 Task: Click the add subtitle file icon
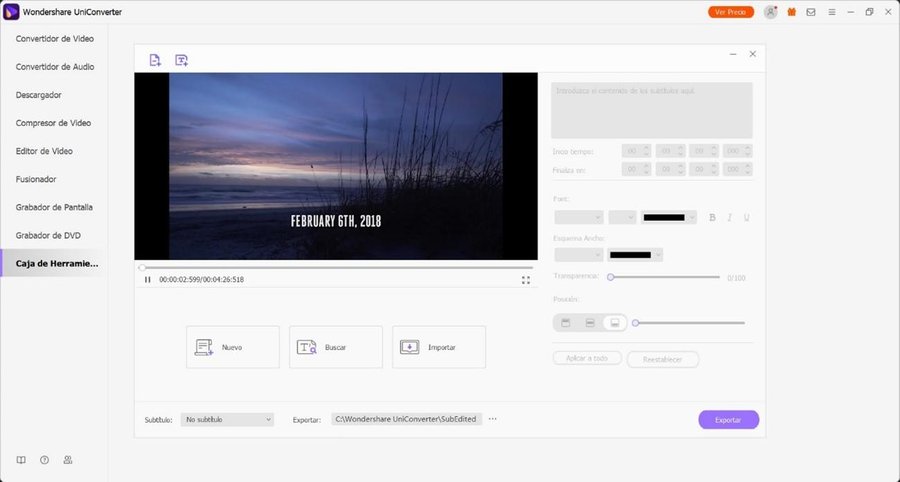(181, 60)
